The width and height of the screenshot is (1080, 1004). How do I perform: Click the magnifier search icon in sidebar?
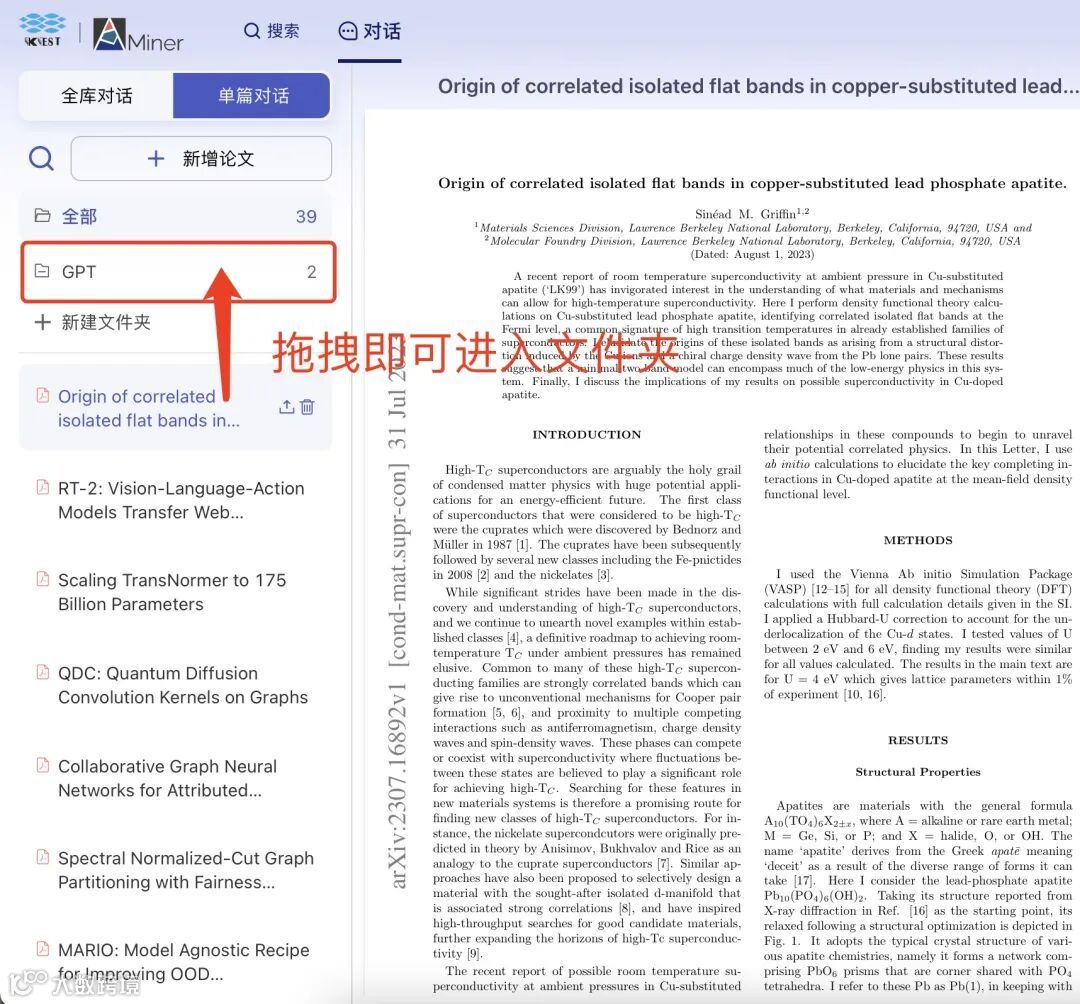[x=41, y=158]
